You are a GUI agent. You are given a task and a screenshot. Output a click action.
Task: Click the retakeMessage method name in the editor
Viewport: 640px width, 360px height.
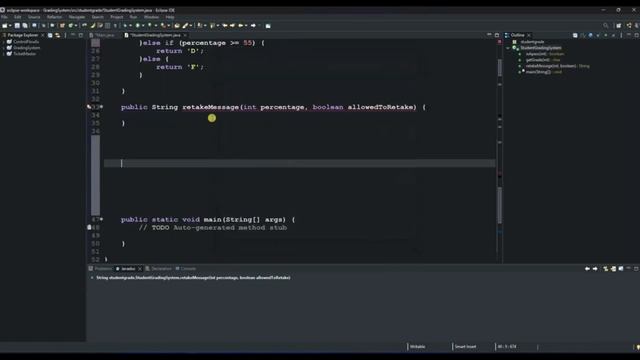(210, 107)
